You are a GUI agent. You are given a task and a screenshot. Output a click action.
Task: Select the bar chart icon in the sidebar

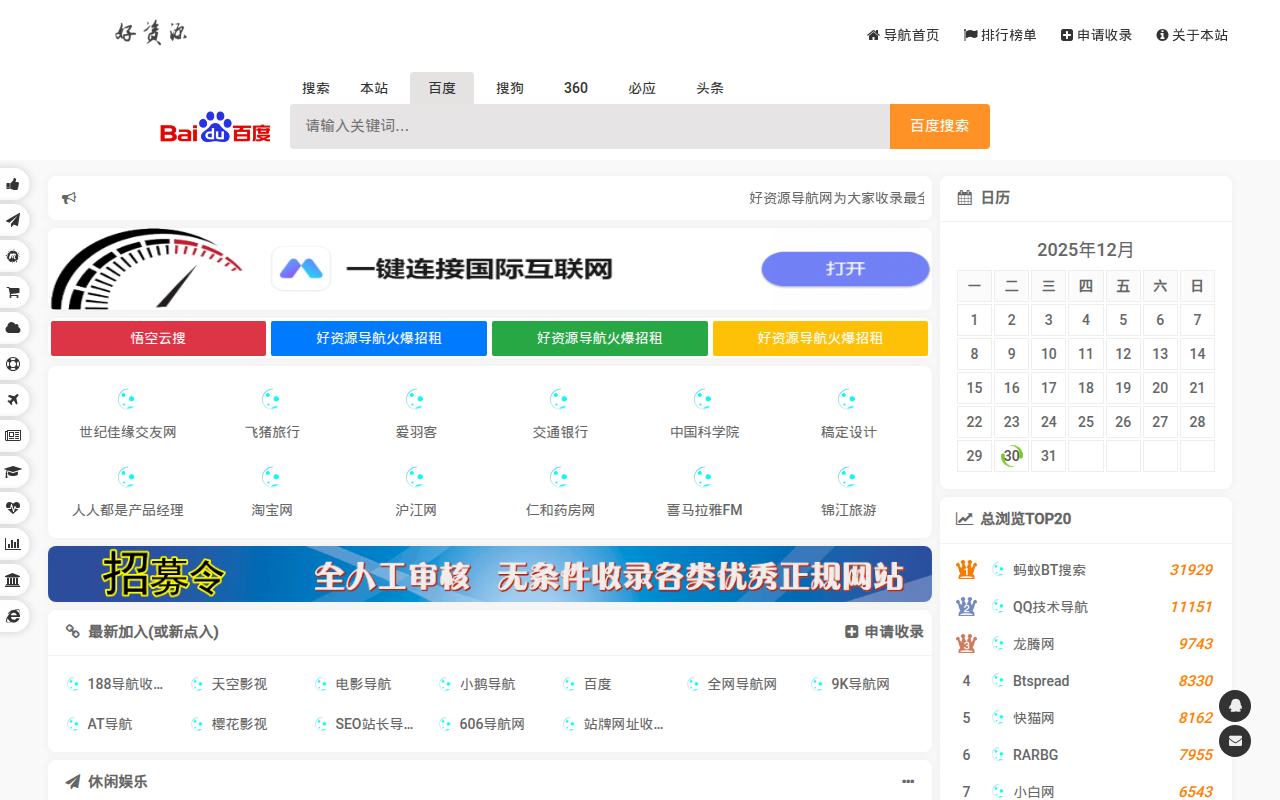point(14,544)
